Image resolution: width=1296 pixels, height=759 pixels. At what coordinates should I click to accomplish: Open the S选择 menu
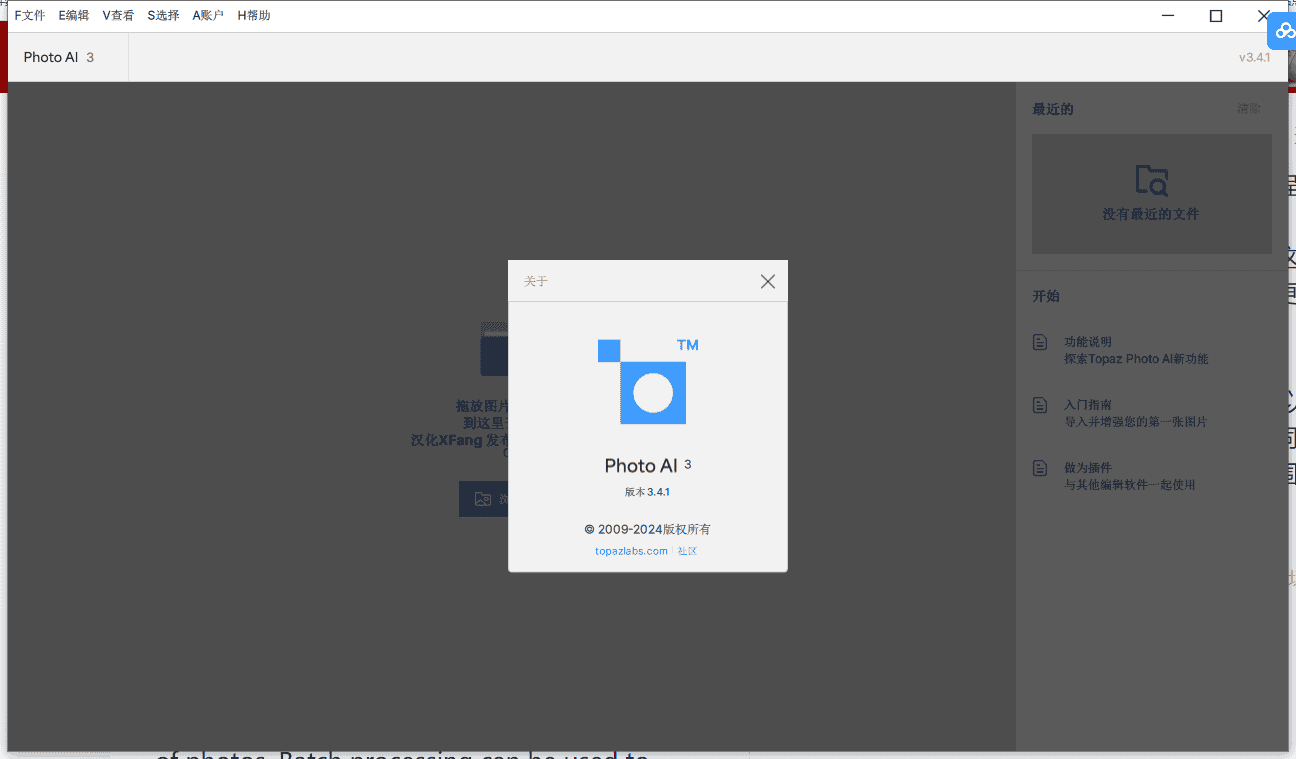(x=163, y=16)
